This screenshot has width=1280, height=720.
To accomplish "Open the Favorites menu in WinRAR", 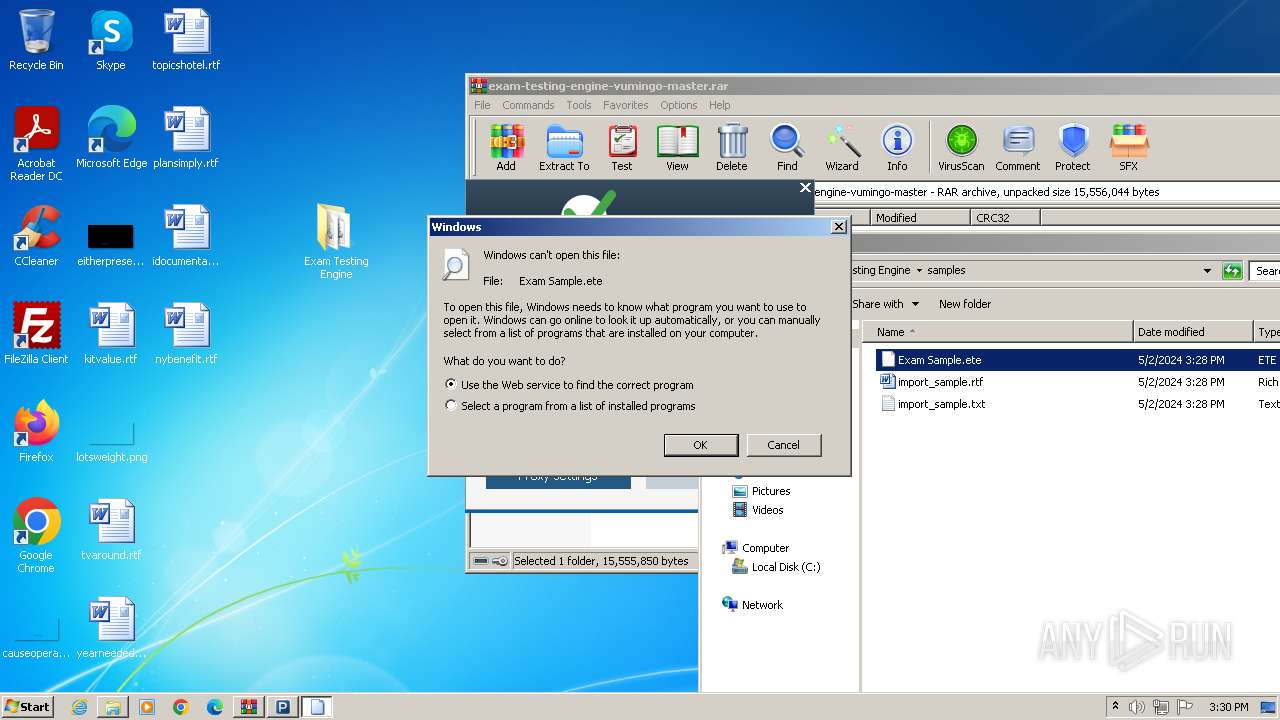I will [x=625, y=105].
